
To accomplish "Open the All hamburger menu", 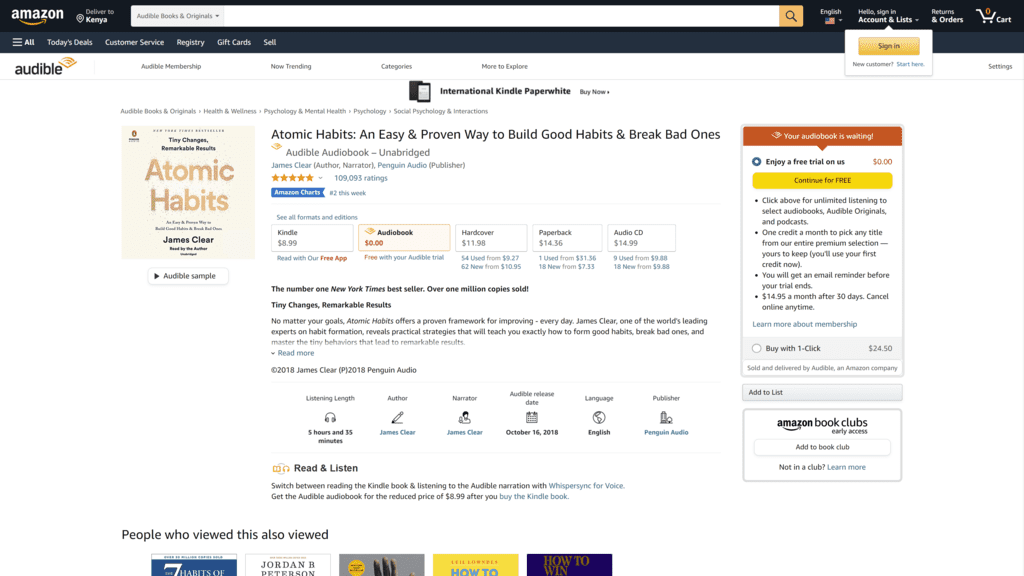I will click(x=24, y=42).
